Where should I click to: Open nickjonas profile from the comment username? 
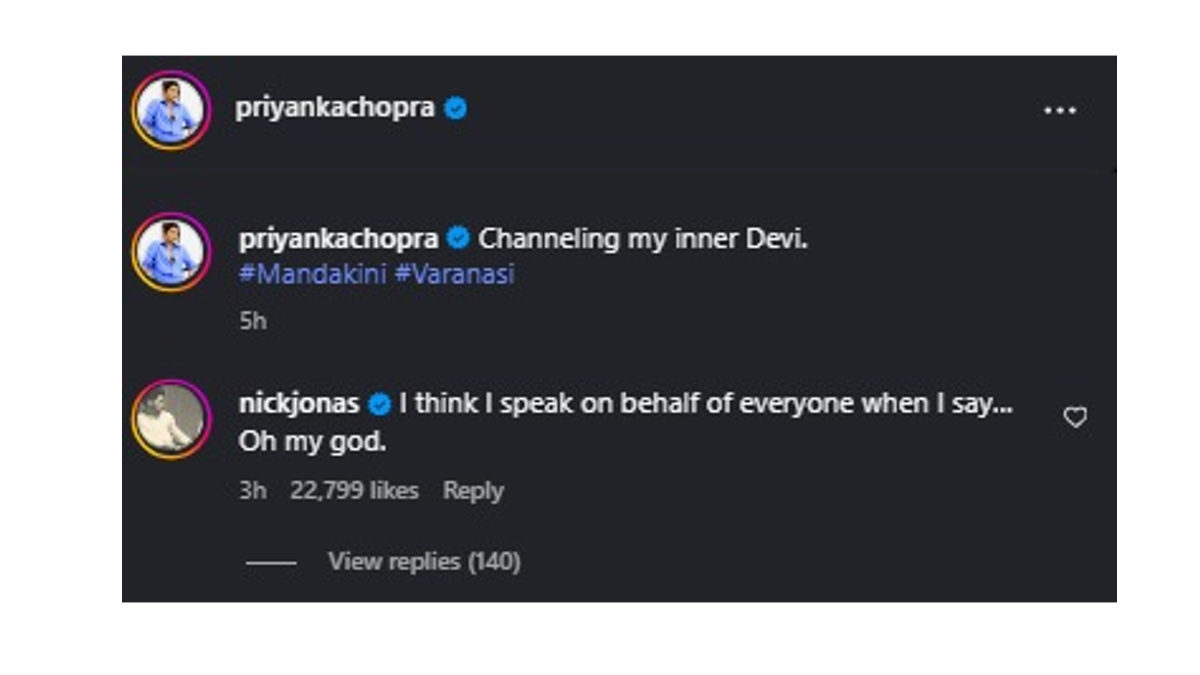[x=301, y=403]
